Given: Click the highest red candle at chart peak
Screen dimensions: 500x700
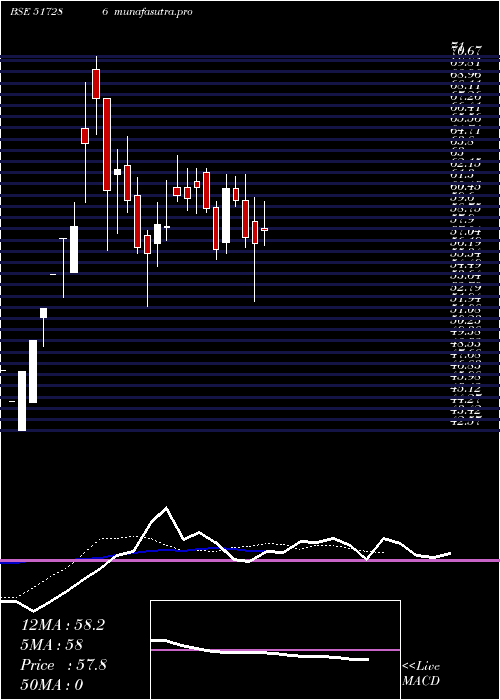Looking at the screenshot, I should coord(96,83).
